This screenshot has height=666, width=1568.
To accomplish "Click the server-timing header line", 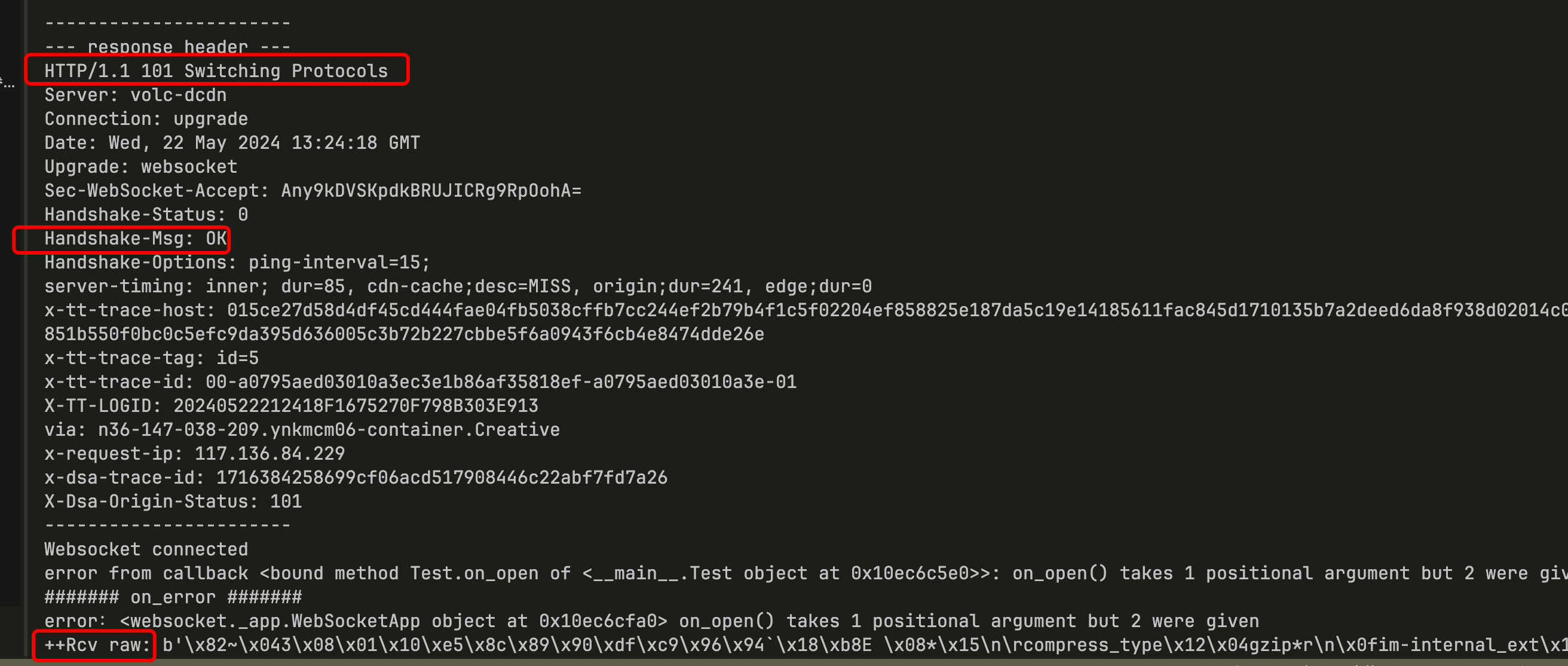I will (x=458, y=286).
